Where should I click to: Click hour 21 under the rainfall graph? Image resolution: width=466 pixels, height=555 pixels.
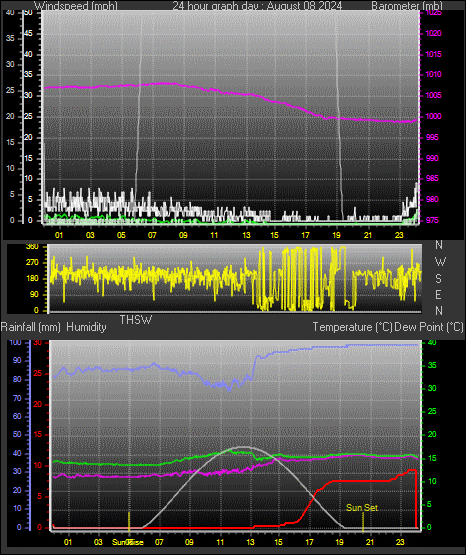tap(370, 542)
